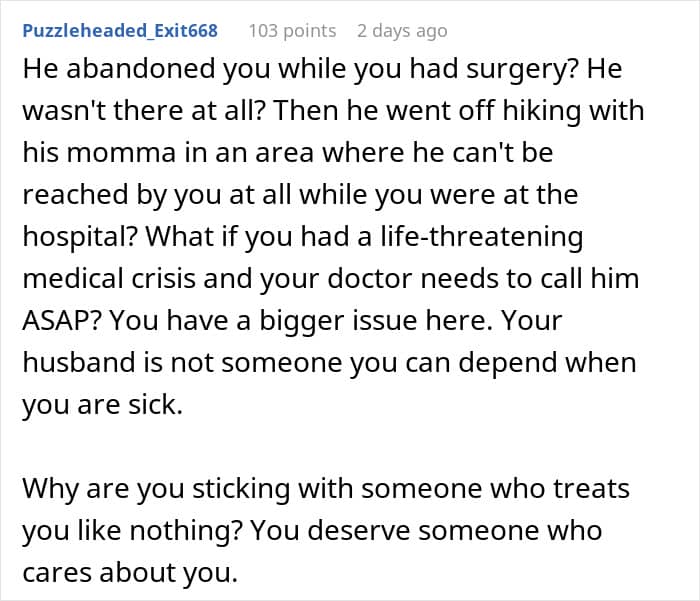Click the words "you are sick."
The width and height of the screenshot is (700, 601).
click(x=103, y=405)
